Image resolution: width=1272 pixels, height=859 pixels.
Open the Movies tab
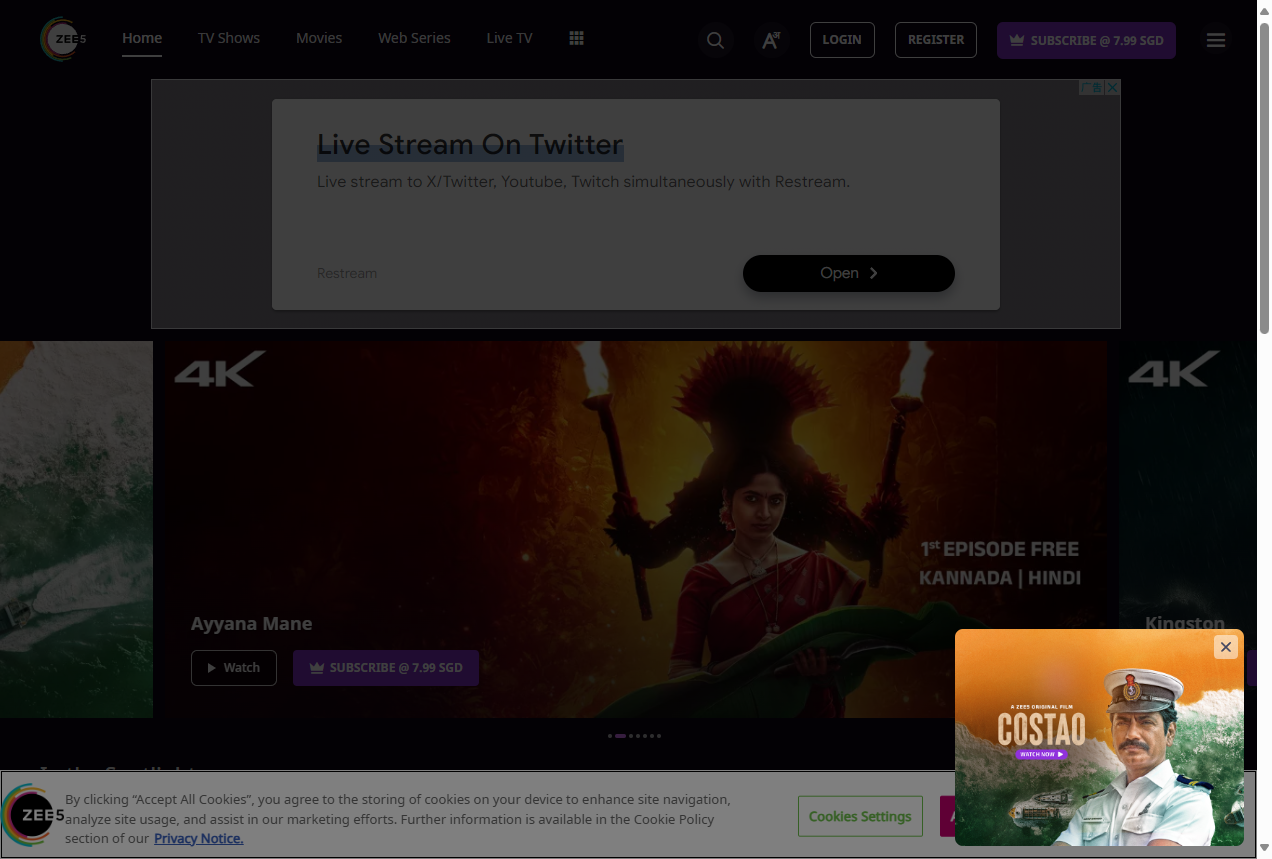point(319,38)
